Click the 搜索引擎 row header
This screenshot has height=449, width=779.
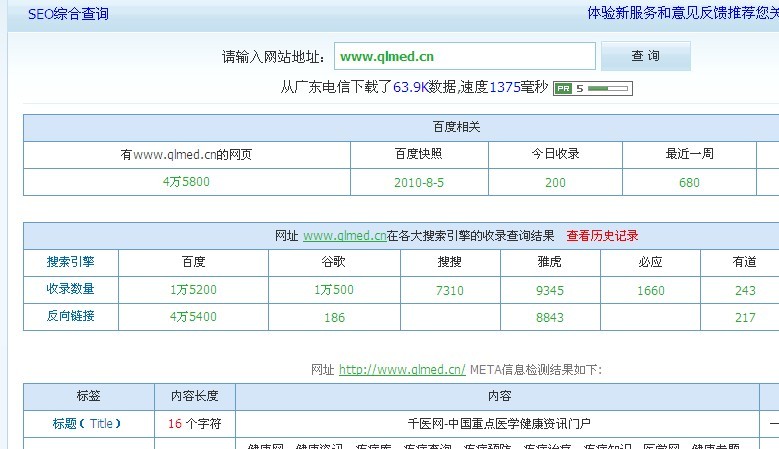(x=71, y=262)
